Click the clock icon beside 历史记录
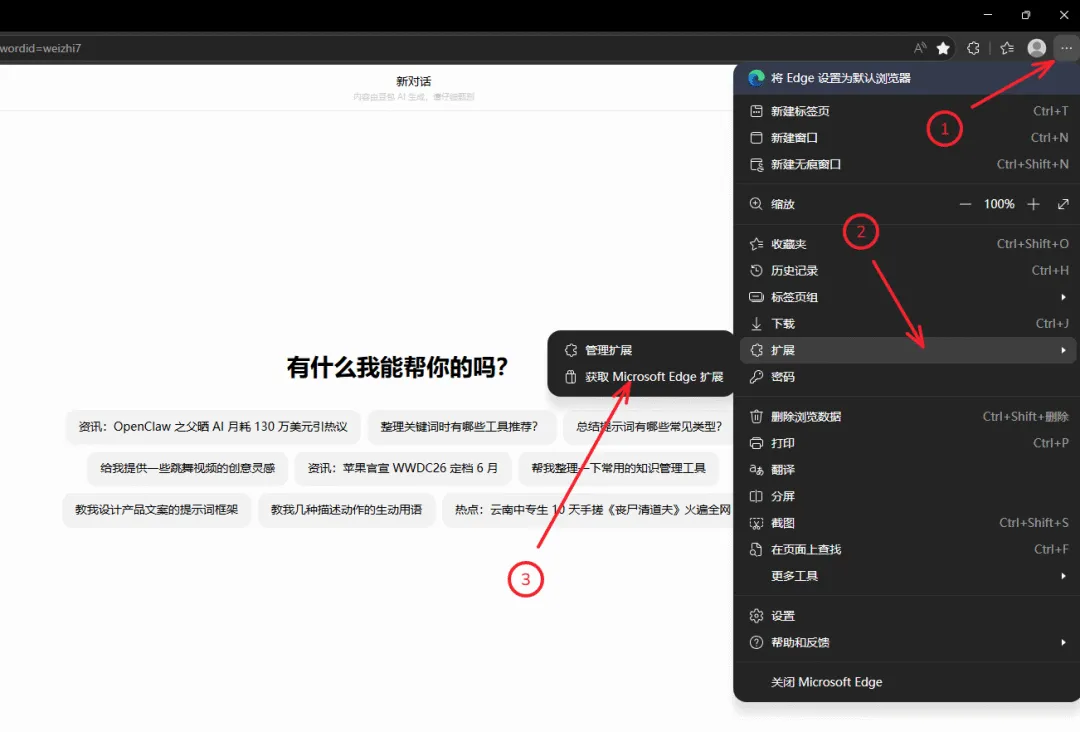The width and height of the screenshot is (1080, 732). 756,271
